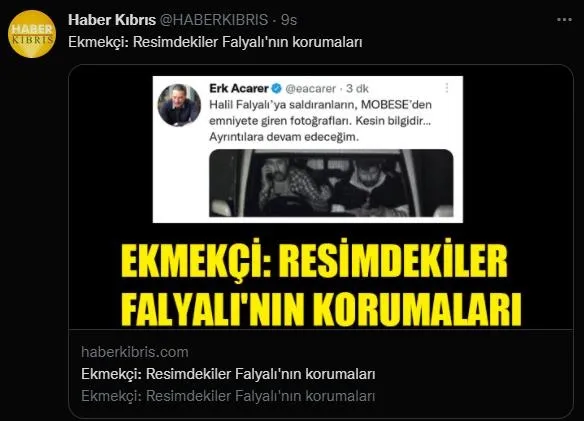Screen dimensions: 584x421
Task: Click the grey link card description text
Action: (228, 396)
